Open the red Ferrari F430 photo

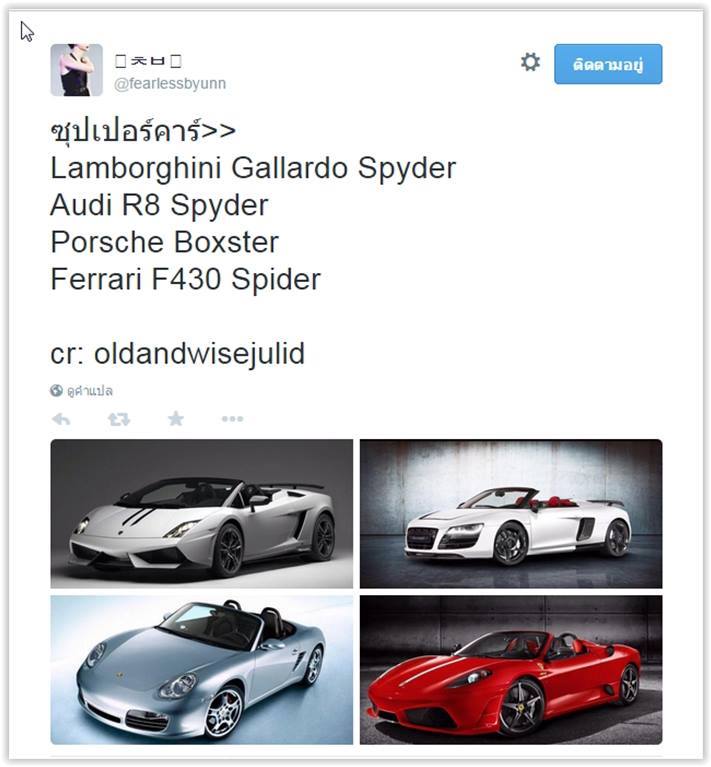pos(511,670)
